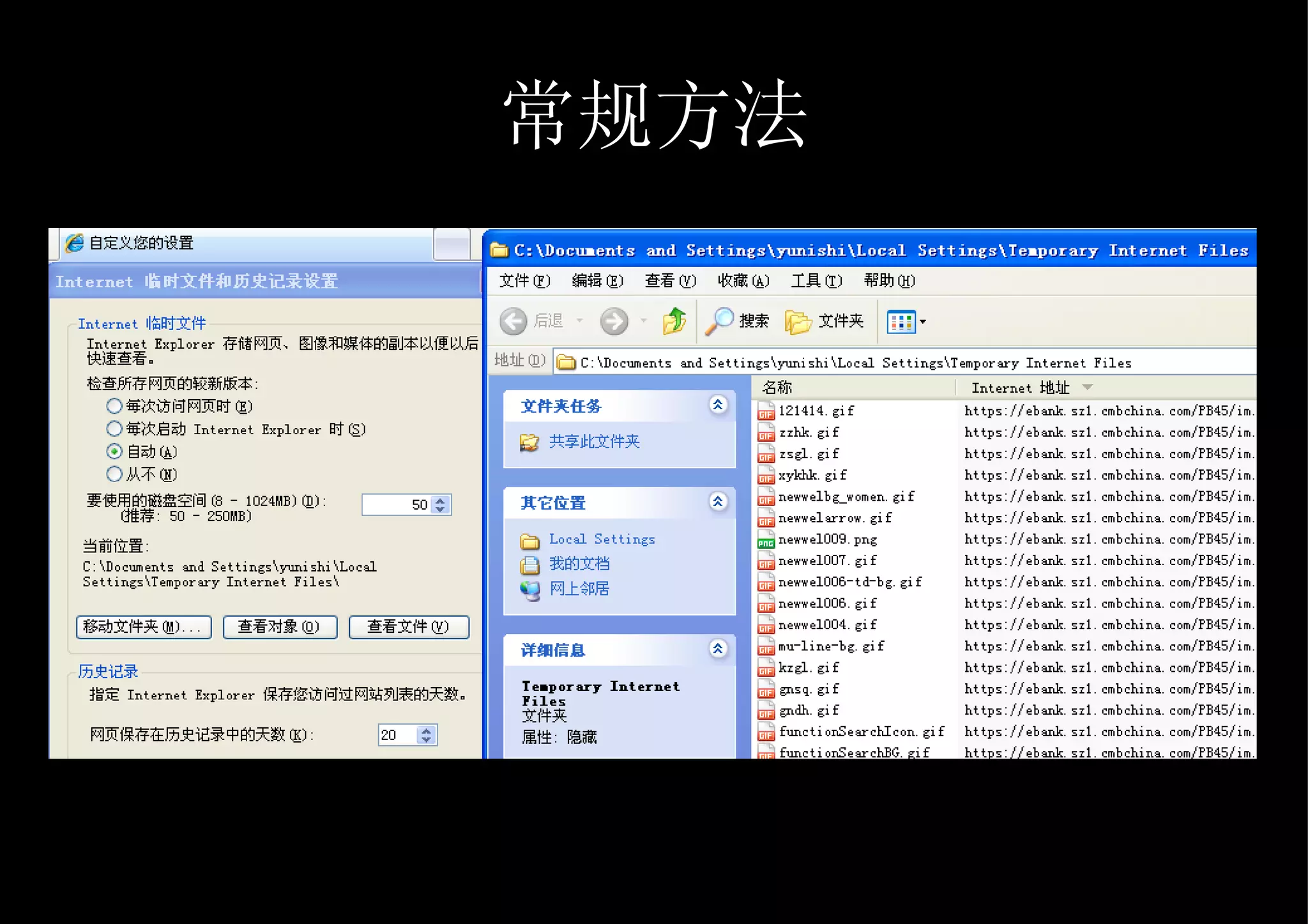This screenshot has width=1308, height=924.
Task: Select file newwel006-td-bg.gif
Action: point(850,582)
